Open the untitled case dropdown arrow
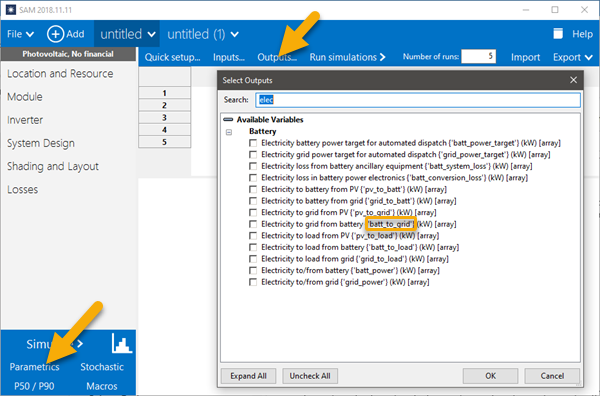Viewport: 600px width, 396px height. pos(152,34)
